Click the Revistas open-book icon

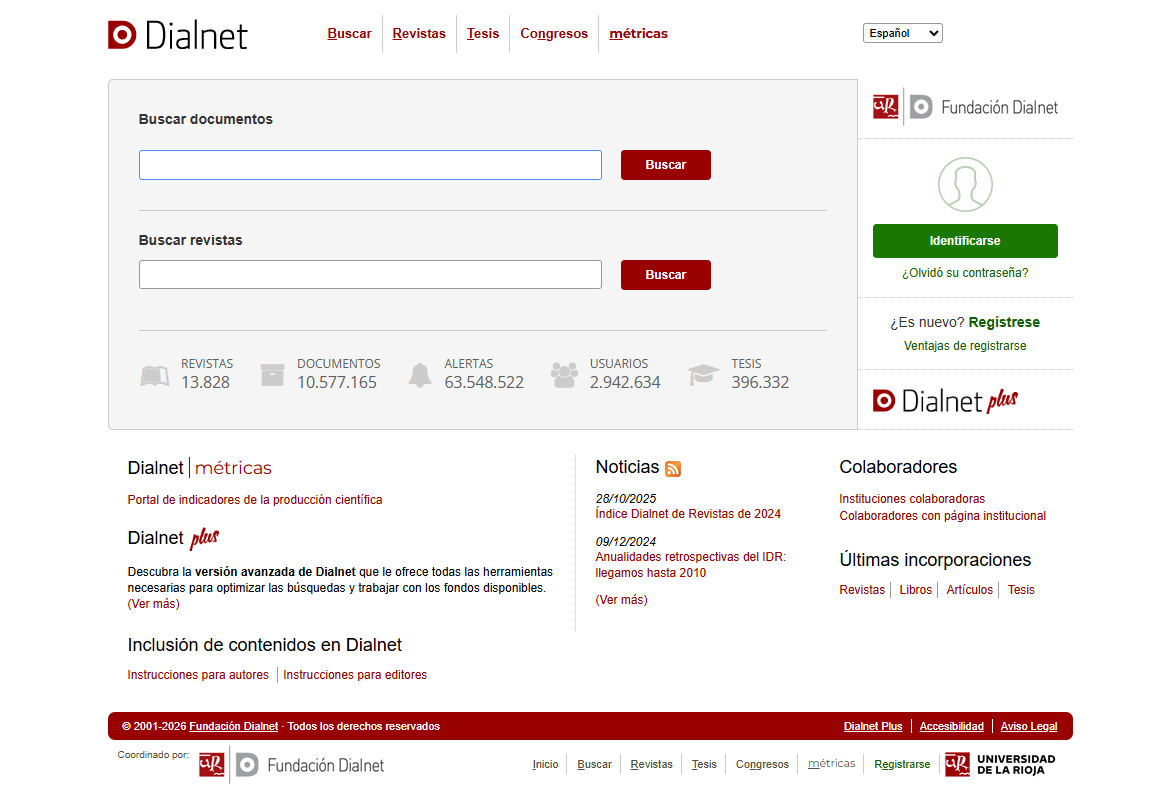(155, 376)
